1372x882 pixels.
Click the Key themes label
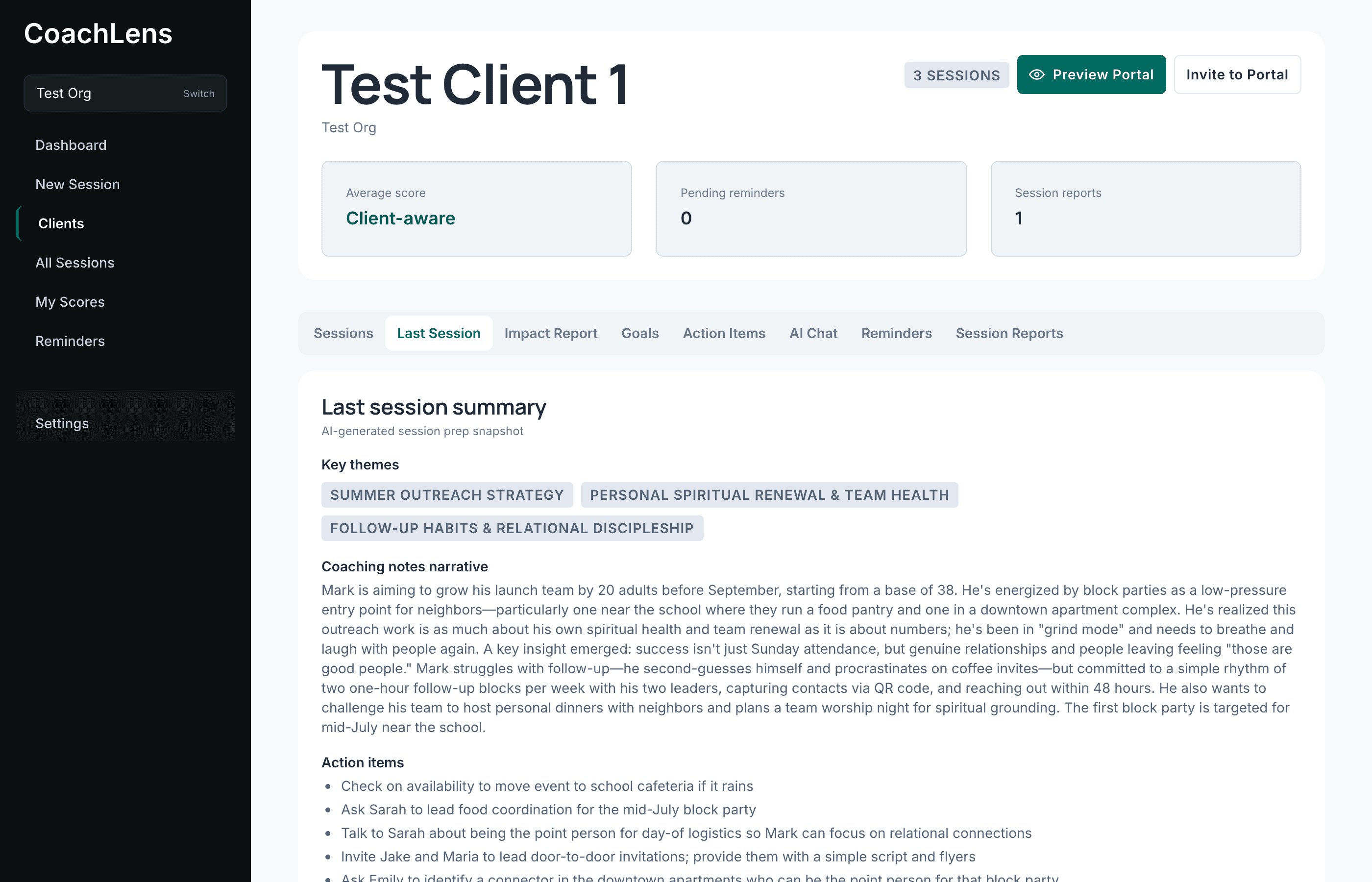tap(360, 465)
